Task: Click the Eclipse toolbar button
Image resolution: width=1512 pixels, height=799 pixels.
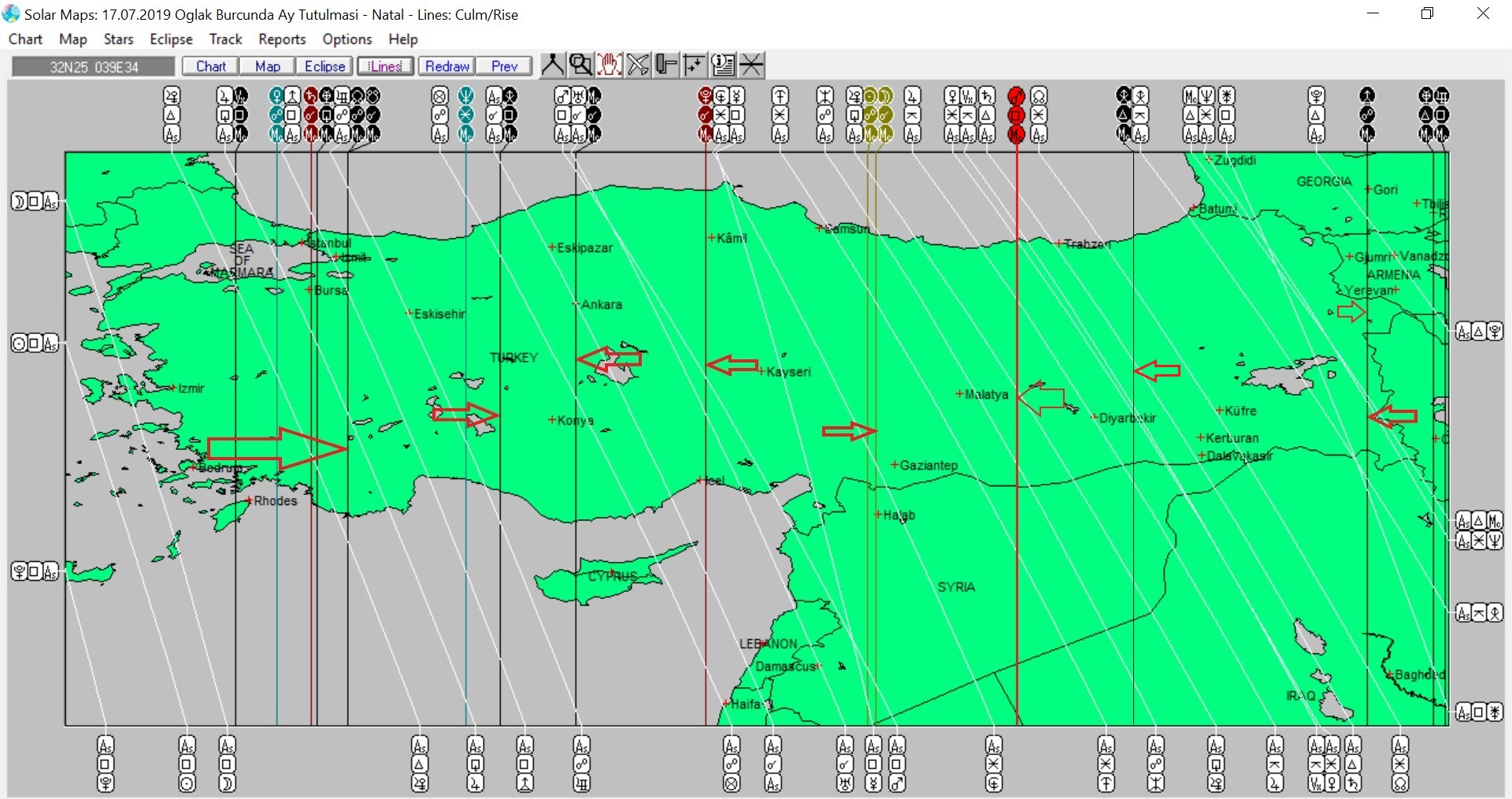Action: click(324, 67)
